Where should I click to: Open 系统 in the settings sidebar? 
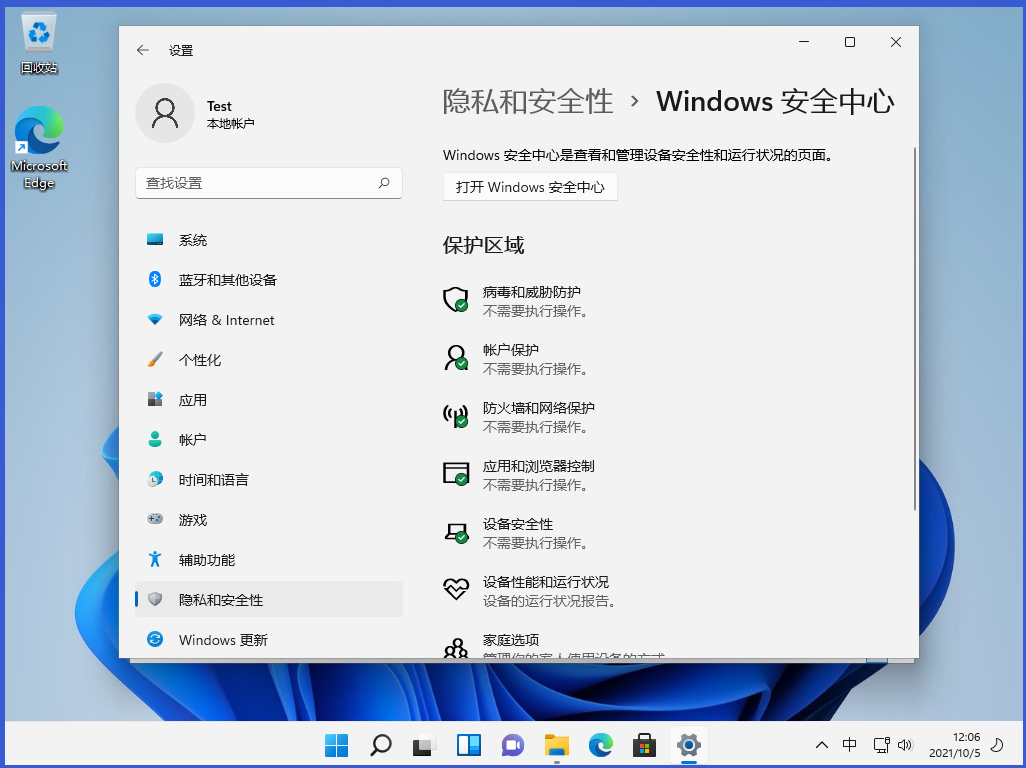[x=193, y=240]
